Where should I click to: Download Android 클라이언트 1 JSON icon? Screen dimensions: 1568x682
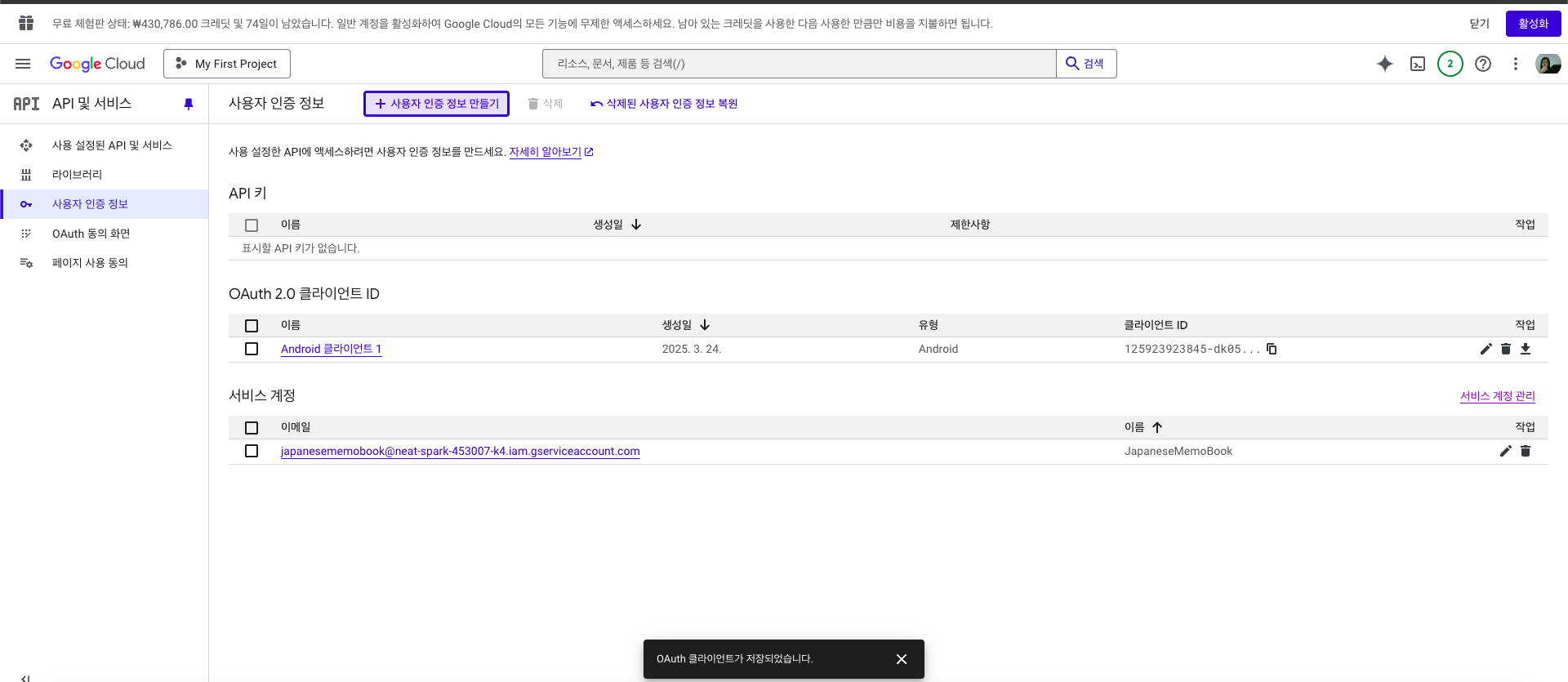[x=1526, y=349]
